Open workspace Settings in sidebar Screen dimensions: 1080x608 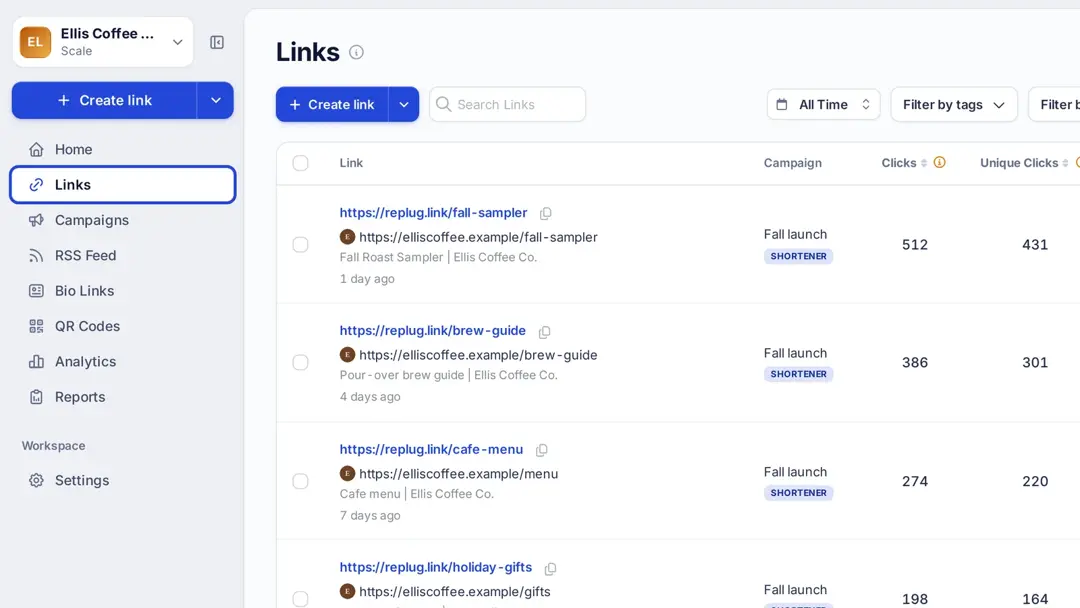tap(123, 481)
